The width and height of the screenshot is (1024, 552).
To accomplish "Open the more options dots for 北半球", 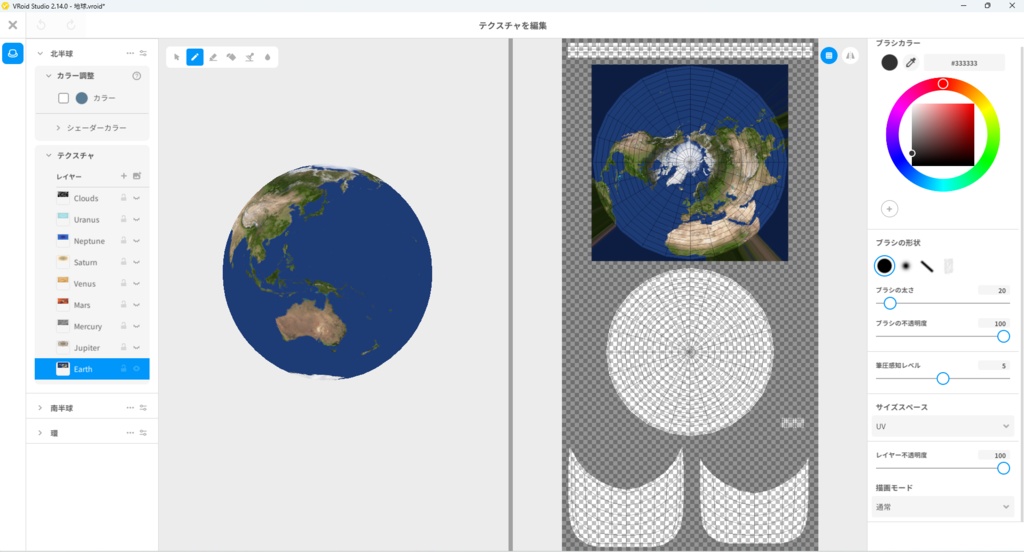I will [x=130, y=54].
